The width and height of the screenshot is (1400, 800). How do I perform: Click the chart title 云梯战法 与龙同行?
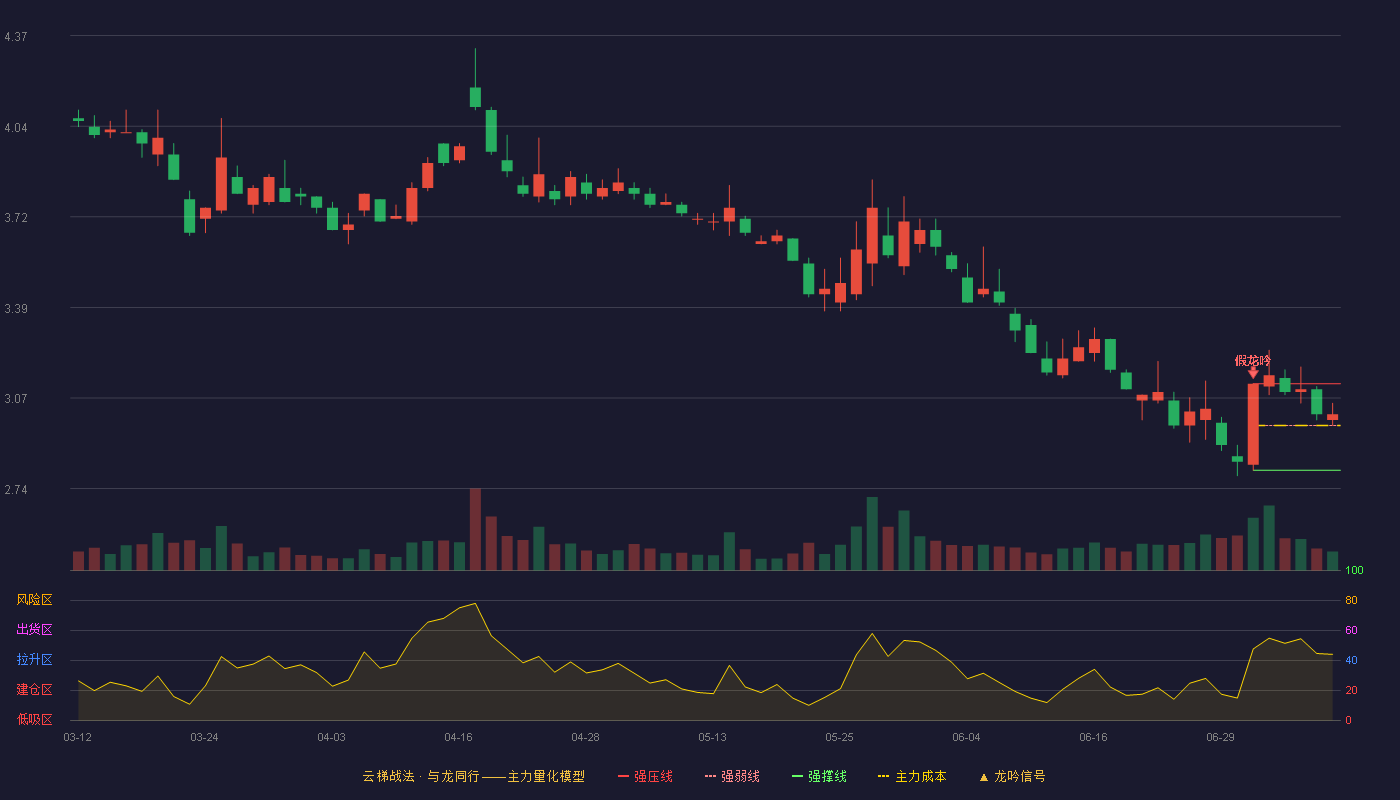point(421,776)
